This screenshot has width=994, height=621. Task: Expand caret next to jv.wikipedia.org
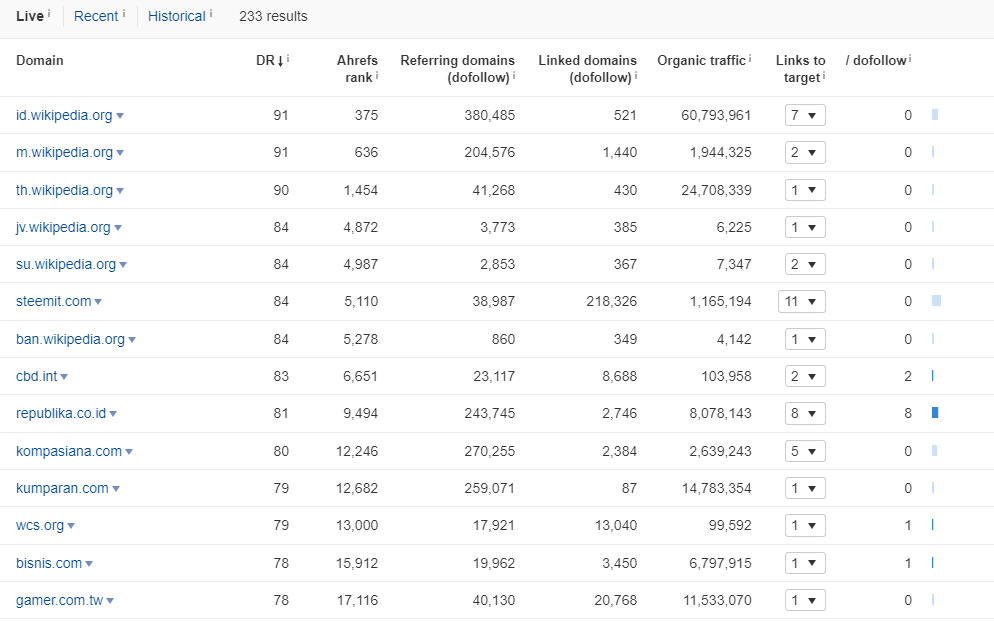pyautogui.click(x=118, y=227)
